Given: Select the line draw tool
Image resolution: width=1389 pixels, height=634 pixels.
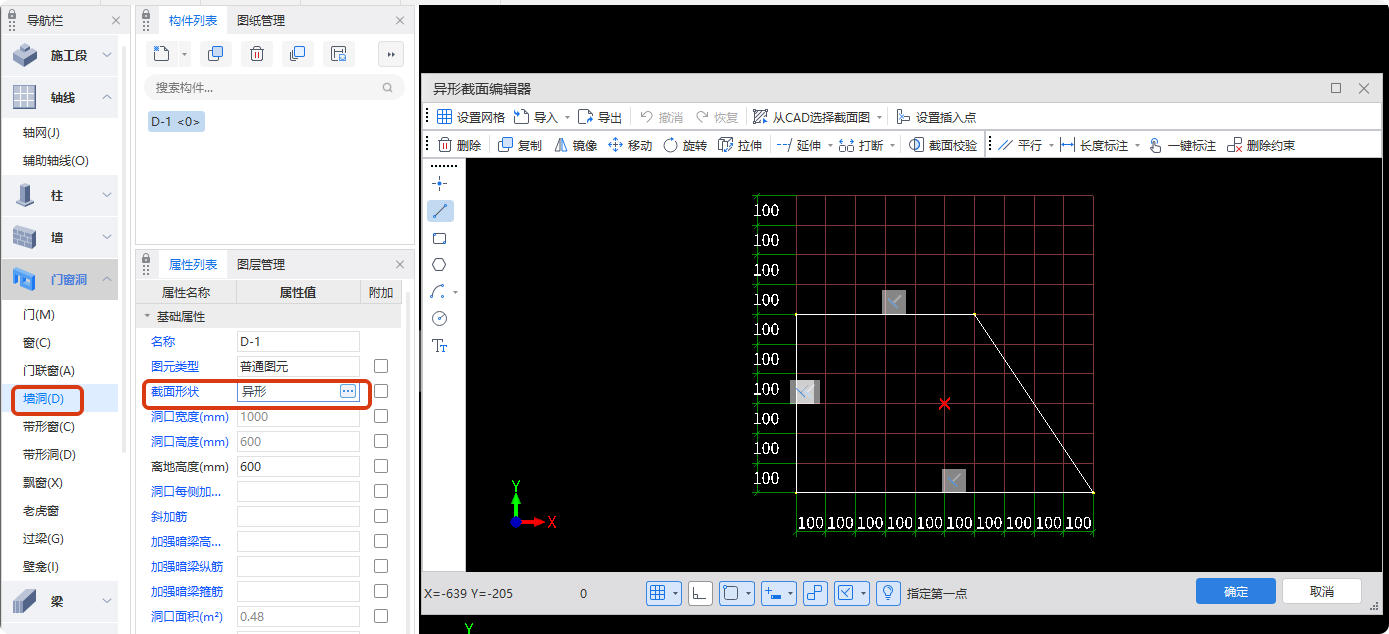Looking at the screenshot, I should (x=440, y=211).
